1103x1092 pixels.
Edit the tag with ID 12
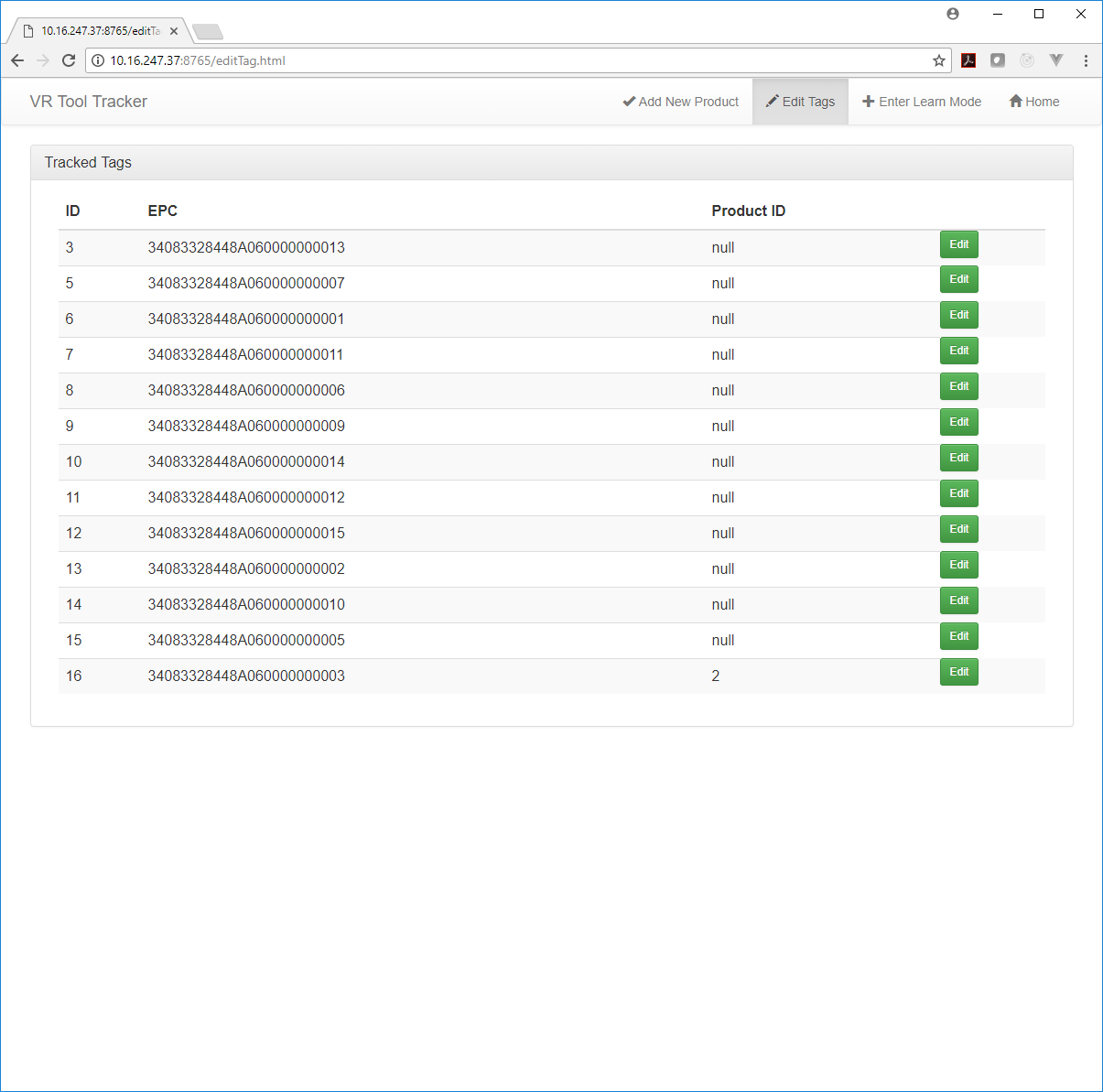point(958,529)
